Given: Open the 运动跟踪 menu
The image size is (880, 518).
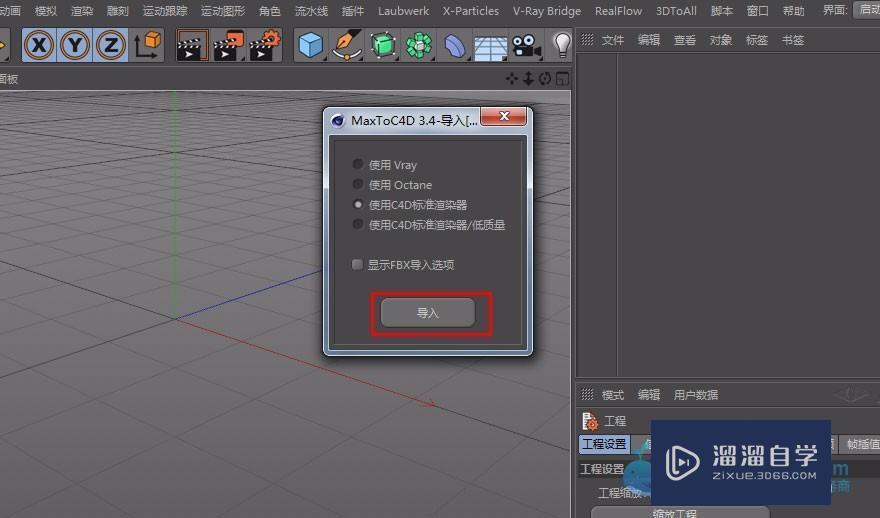Looking at the screenshot, I should (x=165, y=11).
